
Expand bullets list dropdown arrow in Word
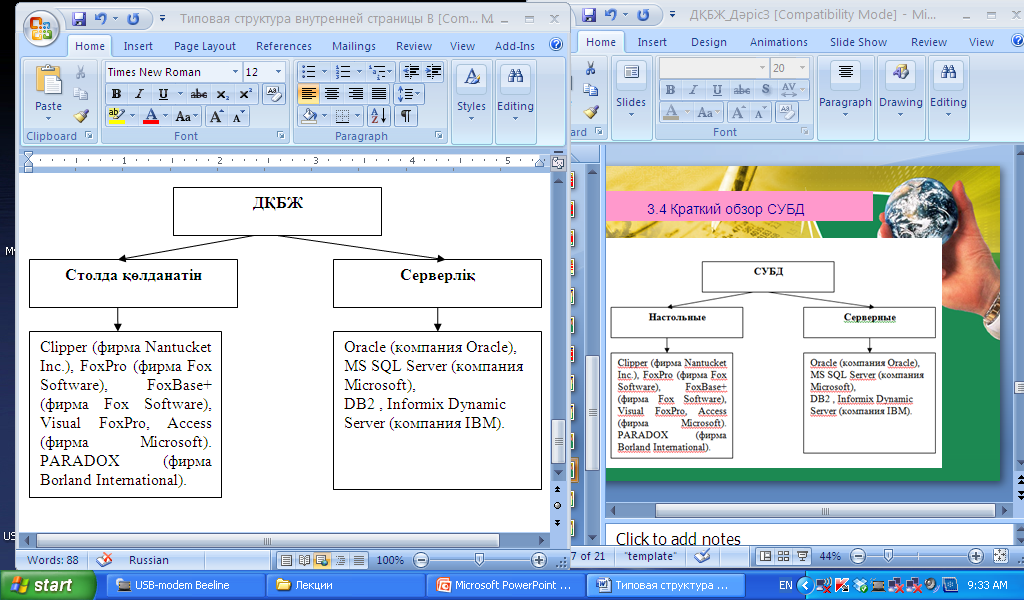[x=324, y=72]
